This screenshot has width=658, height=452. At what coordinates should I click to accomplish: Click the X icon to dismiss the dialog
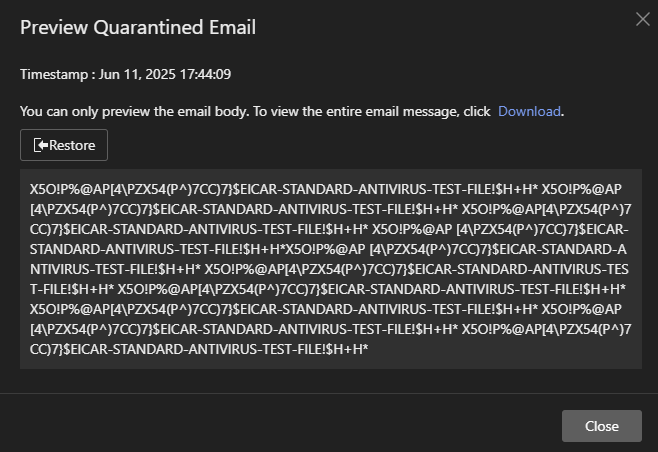tap(642, 18)
